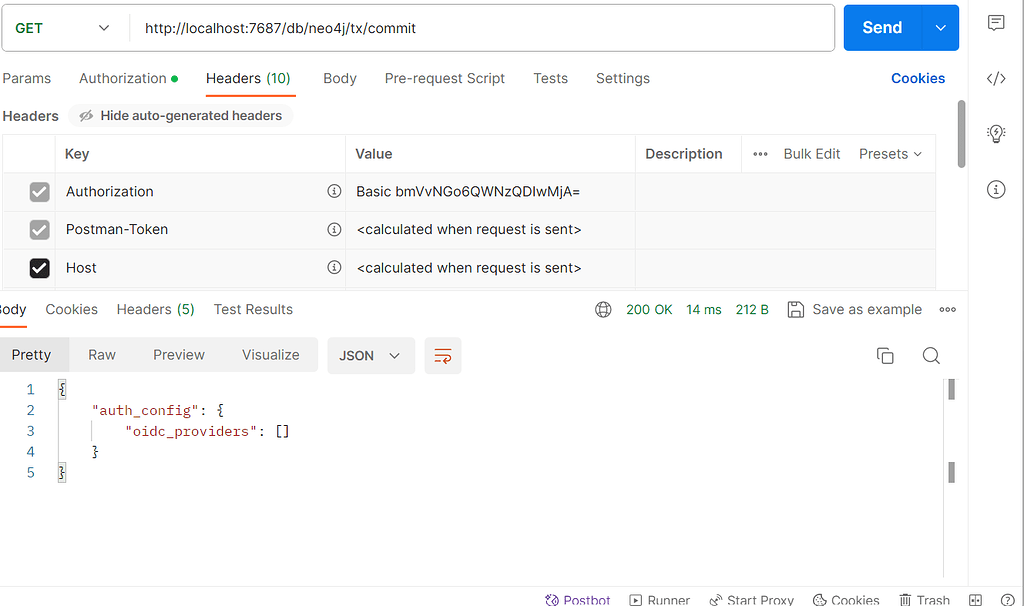Open the request Cookies link
This screenshot has width=1024, height=606.
pyautogui.click(x=918, y=78)
